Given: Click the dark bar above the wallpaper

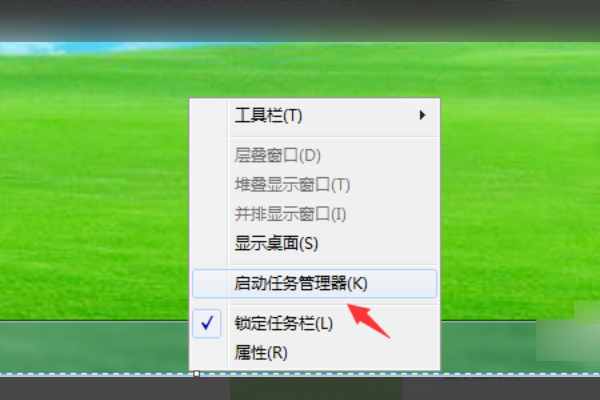Looking at the screenshot, I should tap(300, 20).
